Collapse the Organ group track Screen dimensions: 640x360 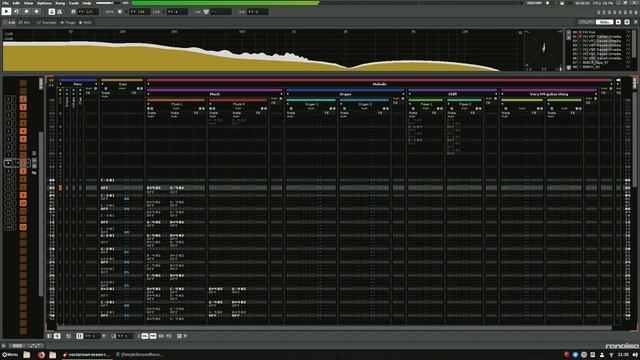[288, 94]
